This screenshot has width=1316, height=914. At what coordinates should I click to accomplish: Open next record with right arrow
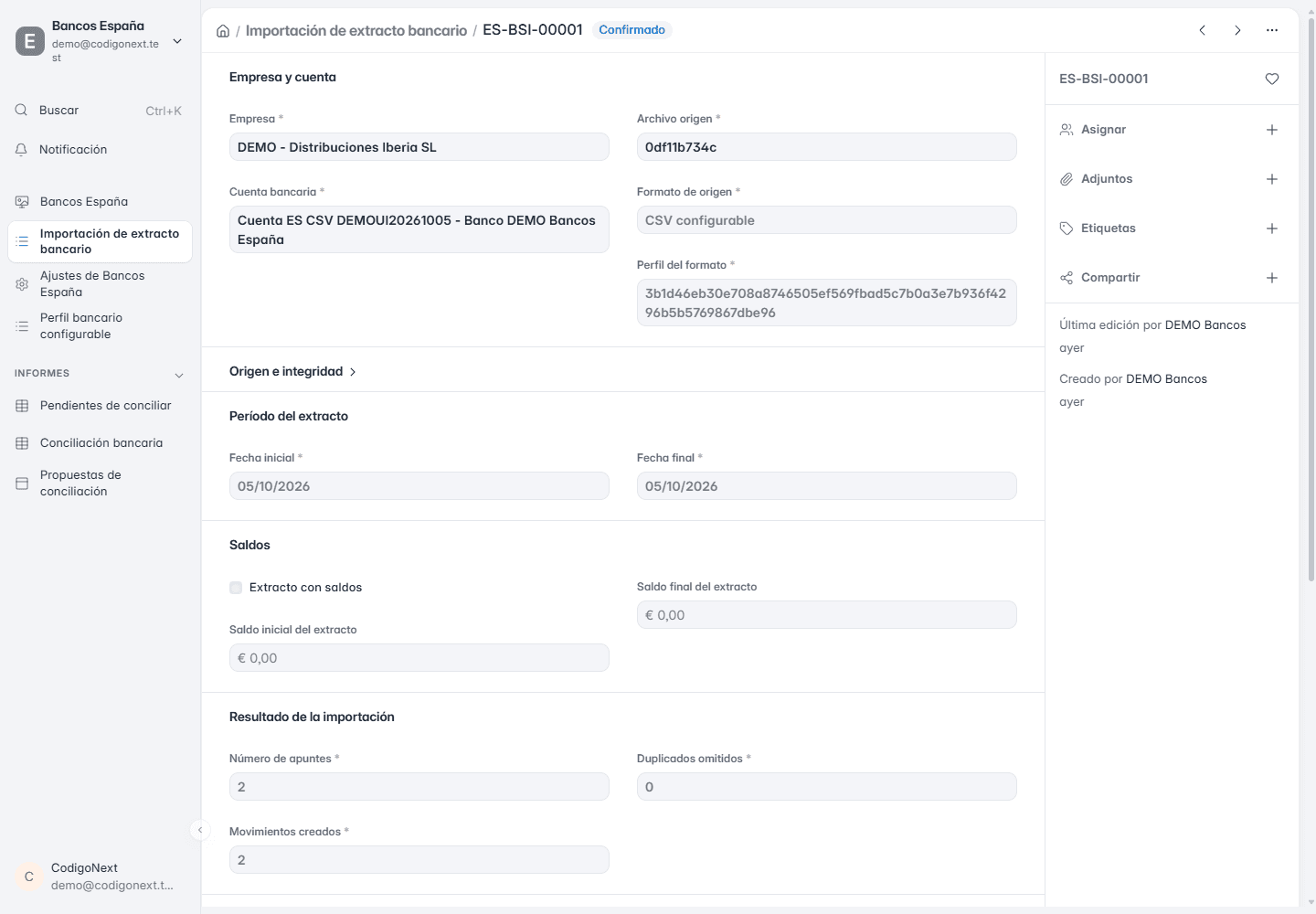(x=1237, y=30)
